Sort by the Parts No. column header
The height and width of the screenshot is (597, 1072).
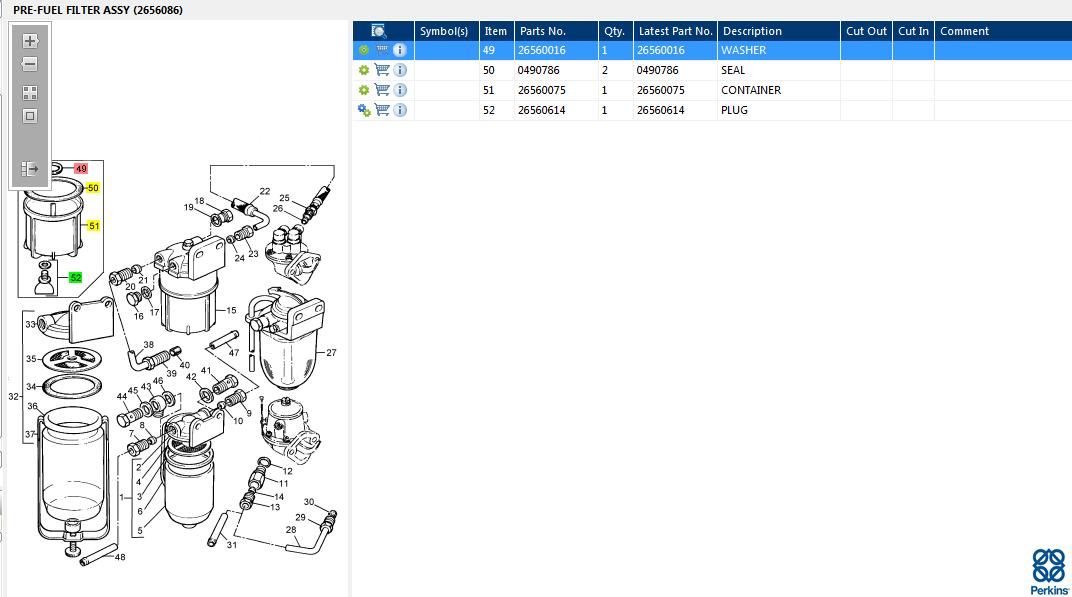click(x=543, y=31)
